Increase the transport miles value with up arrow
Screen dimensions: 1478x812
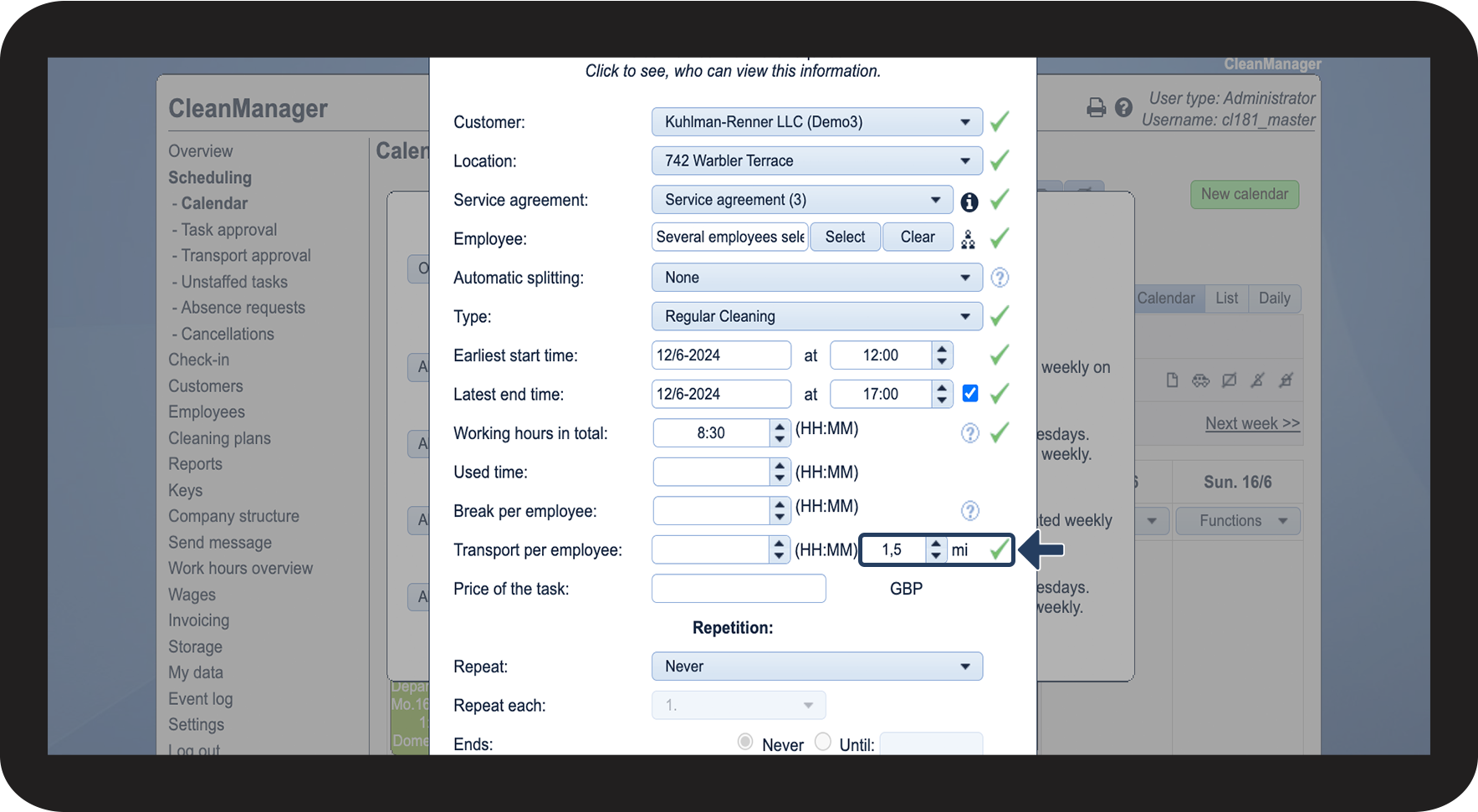(936, 544)
